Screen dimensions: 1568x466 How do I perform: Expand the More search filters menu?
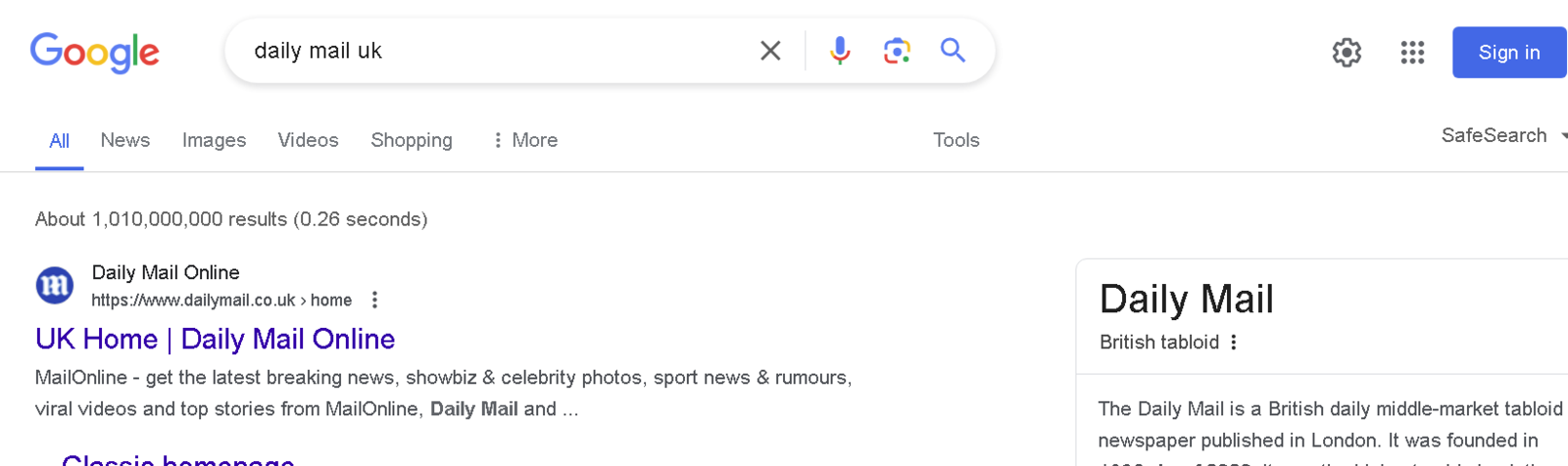(524, 140)
